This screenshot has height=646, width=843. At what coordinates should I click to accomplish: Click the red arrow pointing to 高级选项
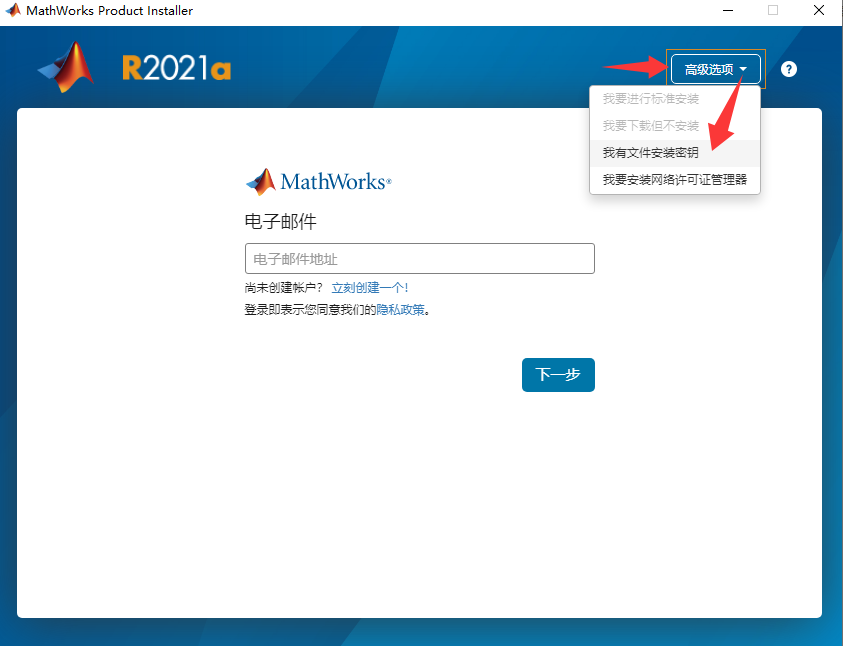click(637, 69)
